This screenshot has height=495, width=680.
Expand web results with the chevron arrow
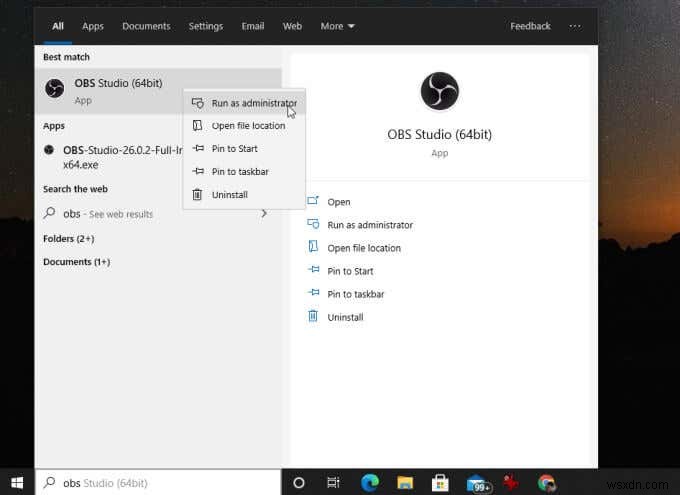(x=264, y=213)
